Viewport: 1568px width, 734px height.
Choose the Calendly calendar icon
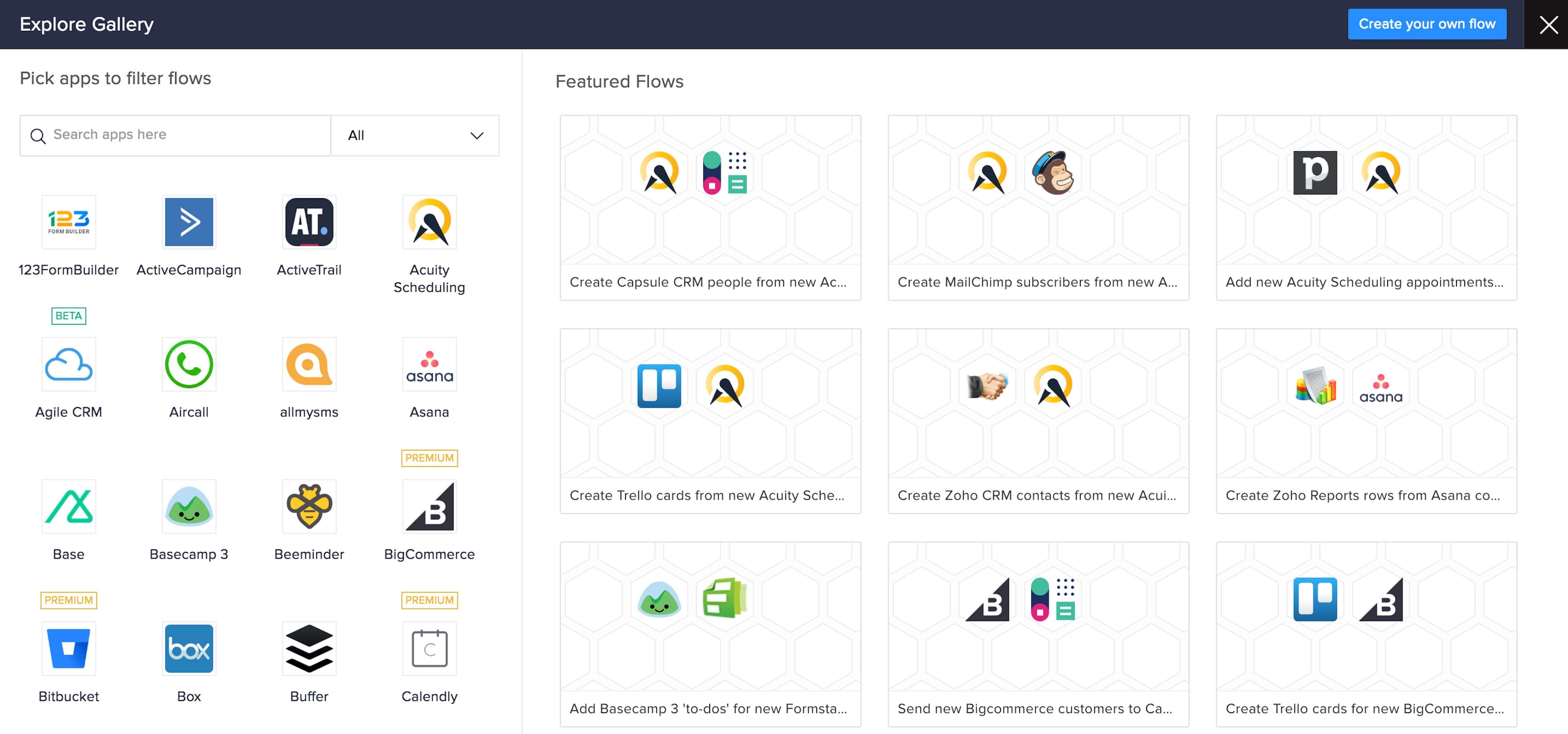429,649
